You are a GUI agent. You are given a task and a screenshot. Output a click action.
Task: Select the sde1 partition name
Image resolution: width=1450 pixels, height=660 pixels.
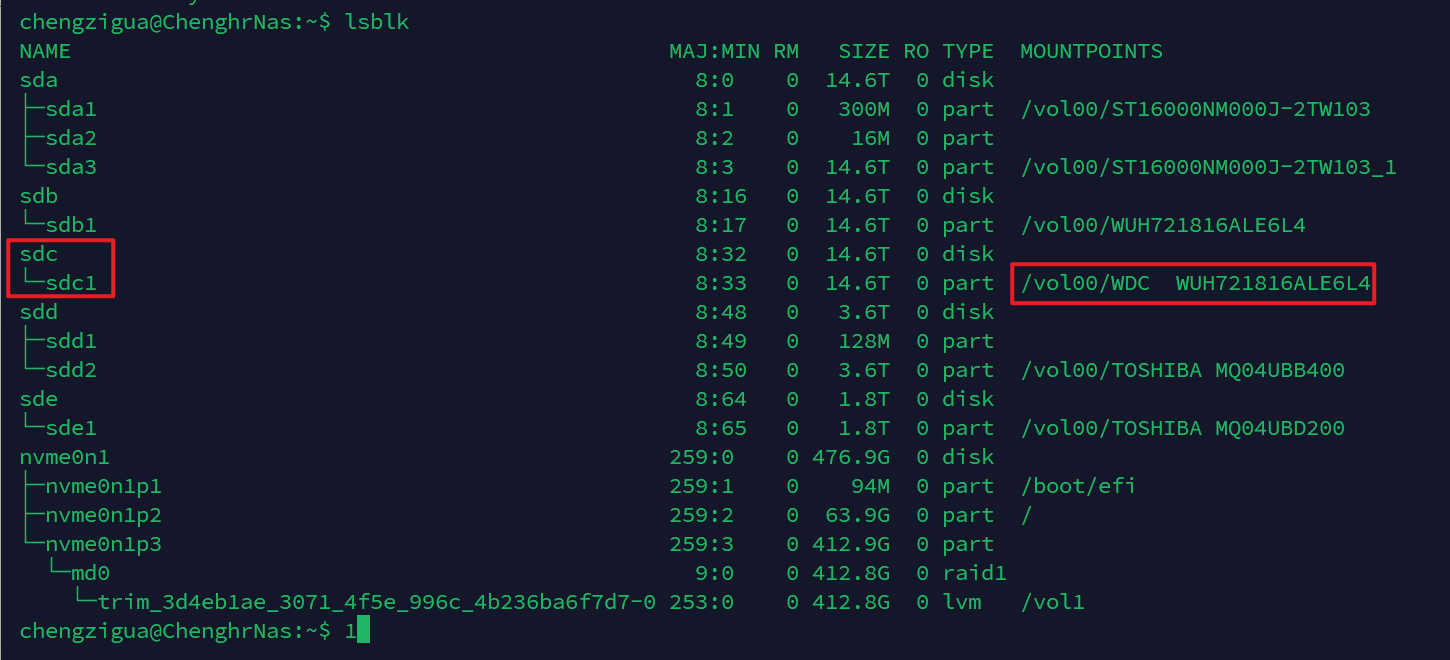[71, 428]
